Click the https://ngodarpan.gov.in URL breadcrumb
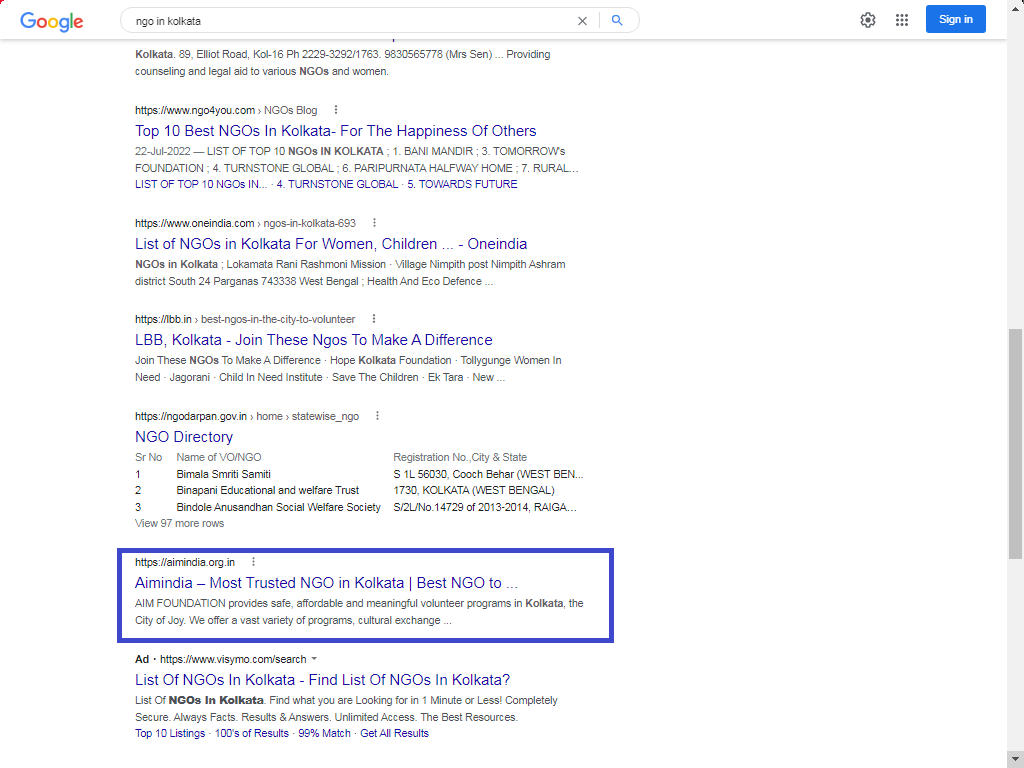This screenshot has width=1024, height=768. coord(247,416)
